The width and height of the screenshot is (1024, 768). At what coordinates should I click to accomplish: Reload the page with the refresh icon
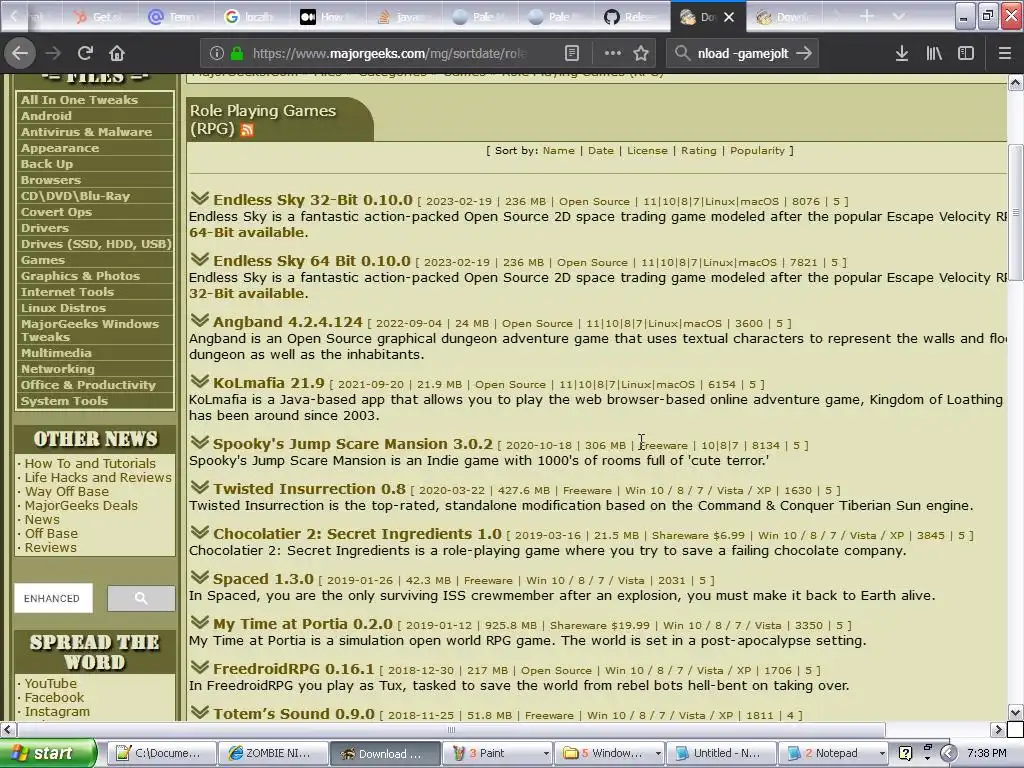pos(85,53)
